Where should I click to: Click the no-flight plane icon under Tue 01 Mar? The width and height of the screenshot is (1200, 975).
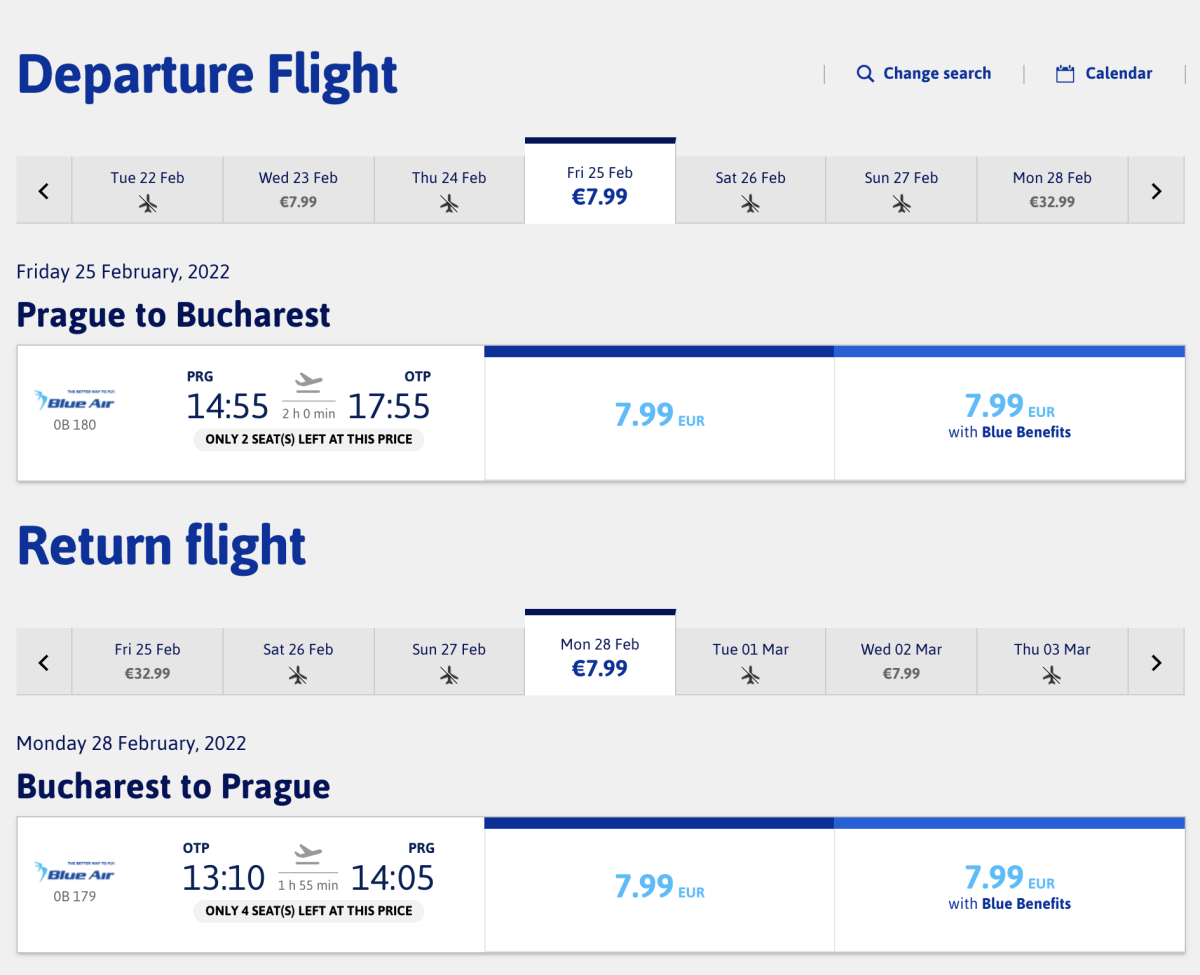pyautogui.click(x=751, y=675)
